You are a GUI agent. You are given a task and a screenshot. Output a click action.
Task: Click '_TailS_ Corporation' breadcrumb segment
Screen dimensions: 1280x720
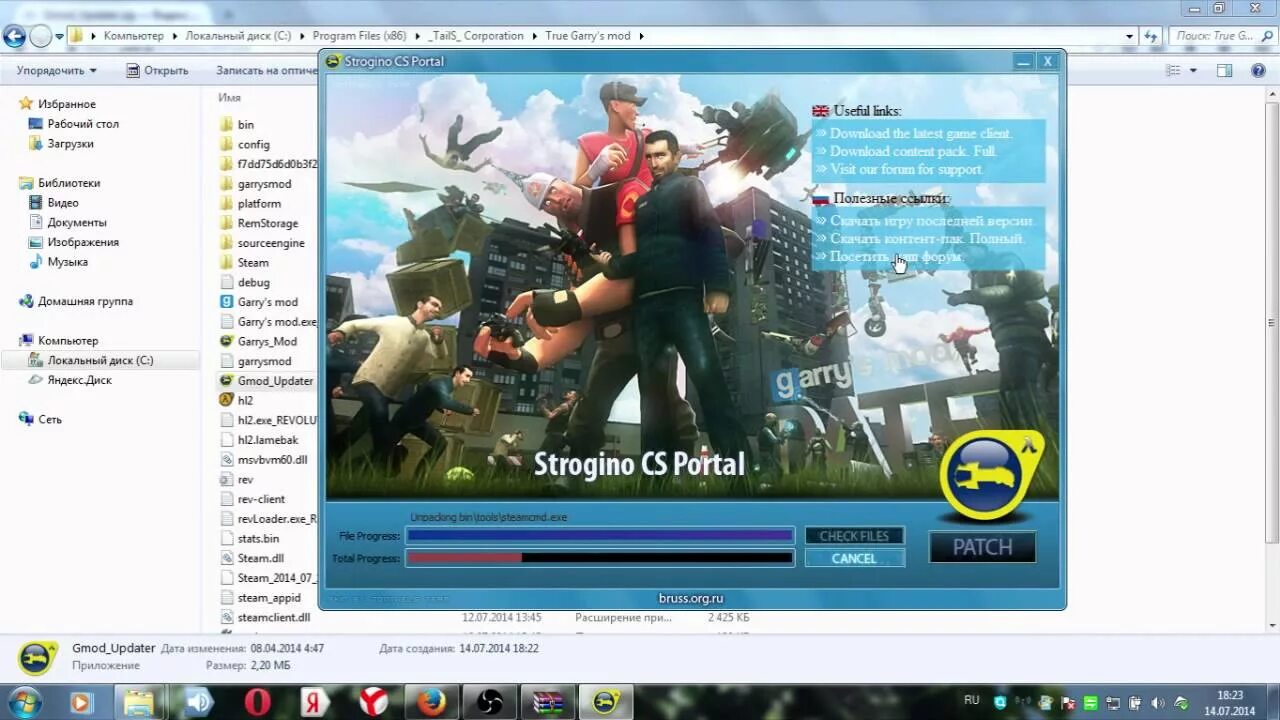pos(476,36)
